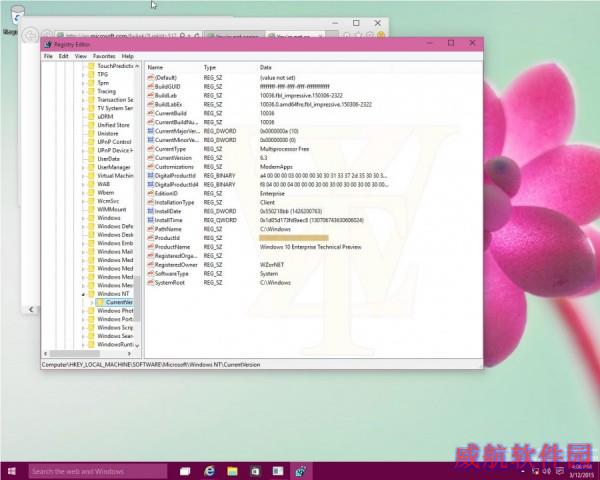Select the SystemRoot value icon
600x480 pixels.
(150, 282)
